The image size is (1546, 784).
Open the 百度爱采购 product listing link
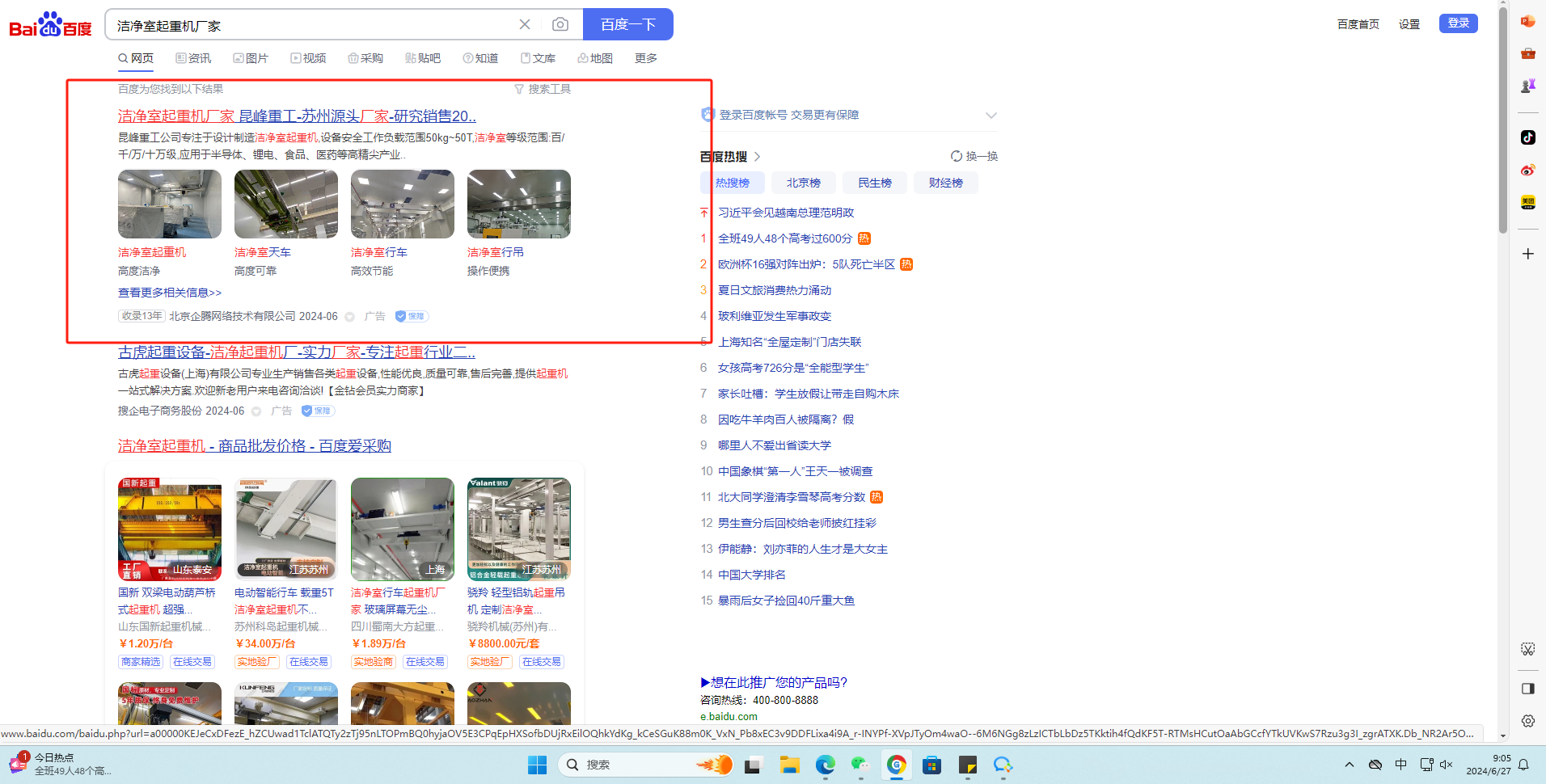click(x=255, y=446)
